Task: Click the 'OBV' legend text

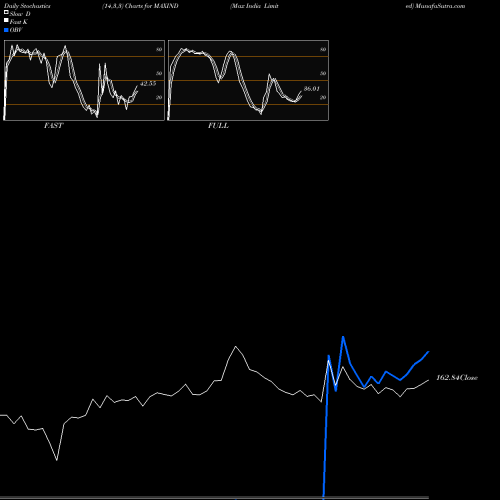Action: [16, 30]
